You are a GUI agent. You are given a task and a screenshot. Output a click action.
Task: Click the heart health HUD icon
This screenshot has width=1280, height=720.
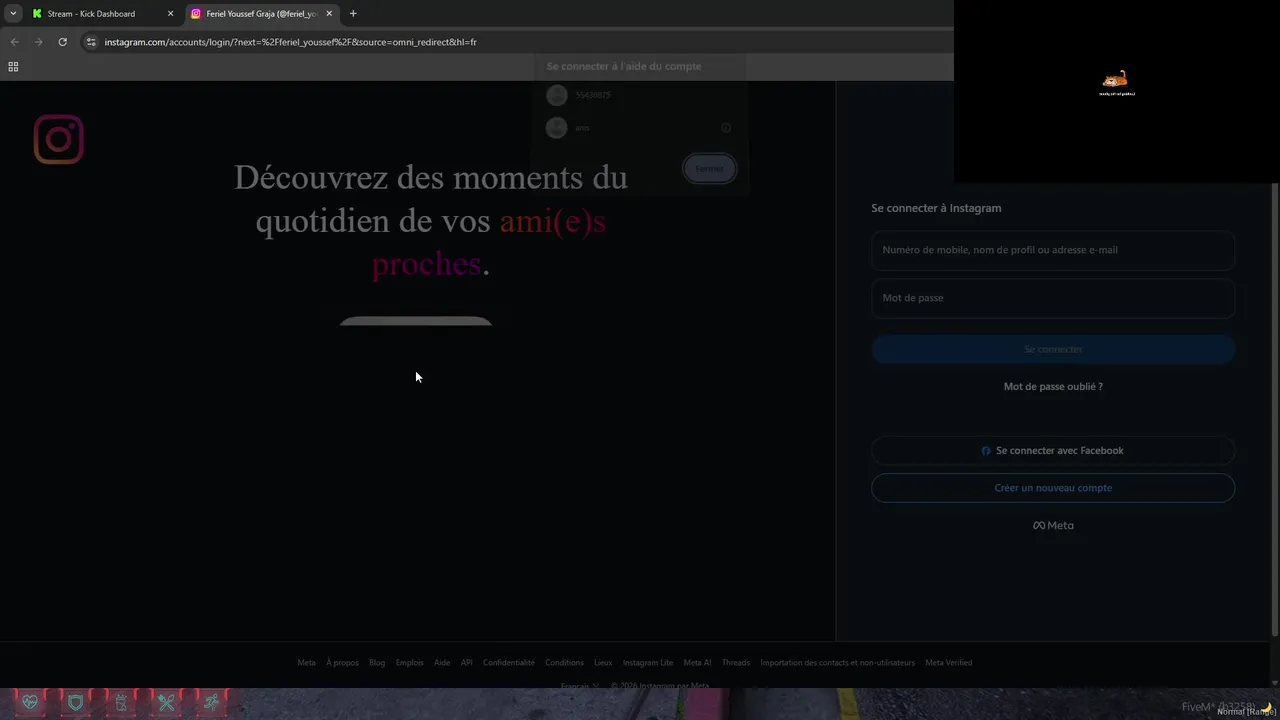coord(30,703)
